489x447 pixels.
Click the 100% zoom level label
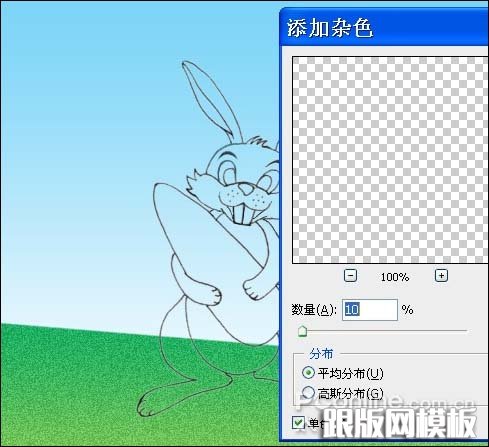395,277
